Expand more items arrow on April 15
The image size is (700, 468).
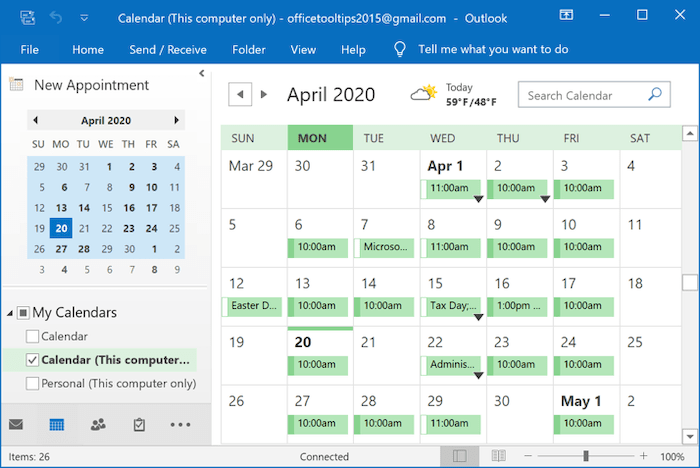coord(478,317)
